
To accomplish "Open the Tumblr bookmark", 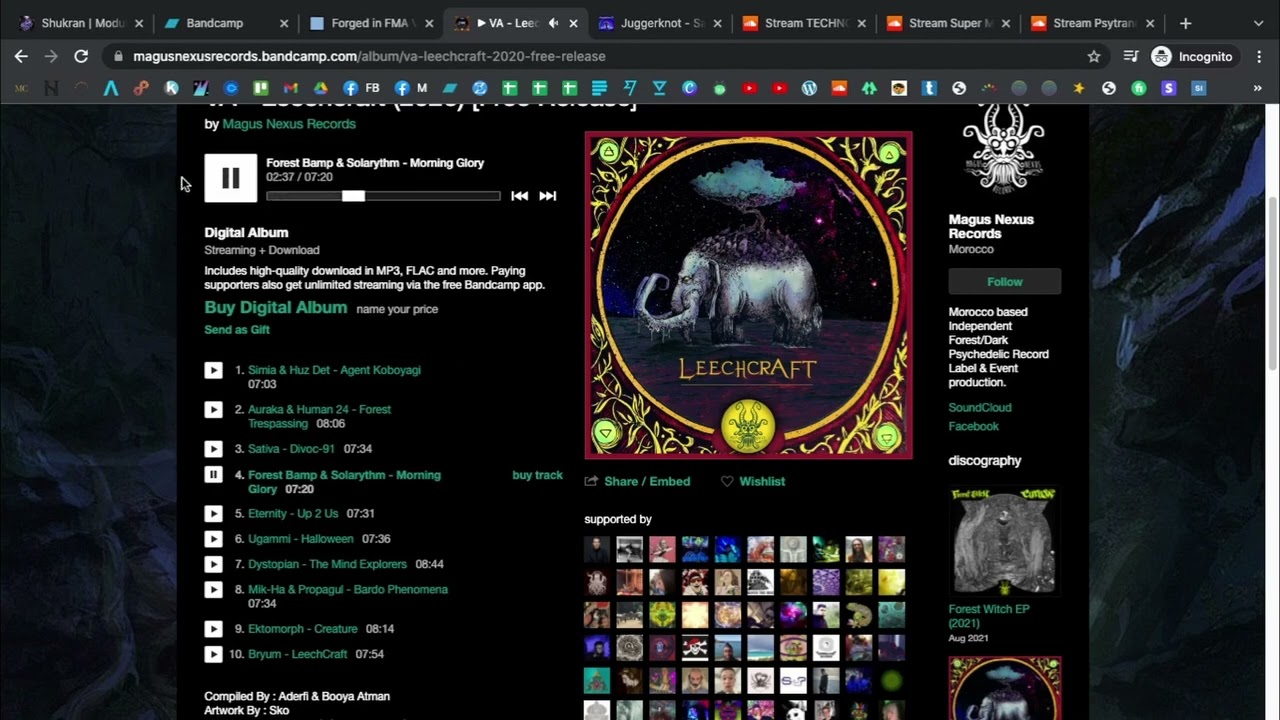I will coord(929,88).
